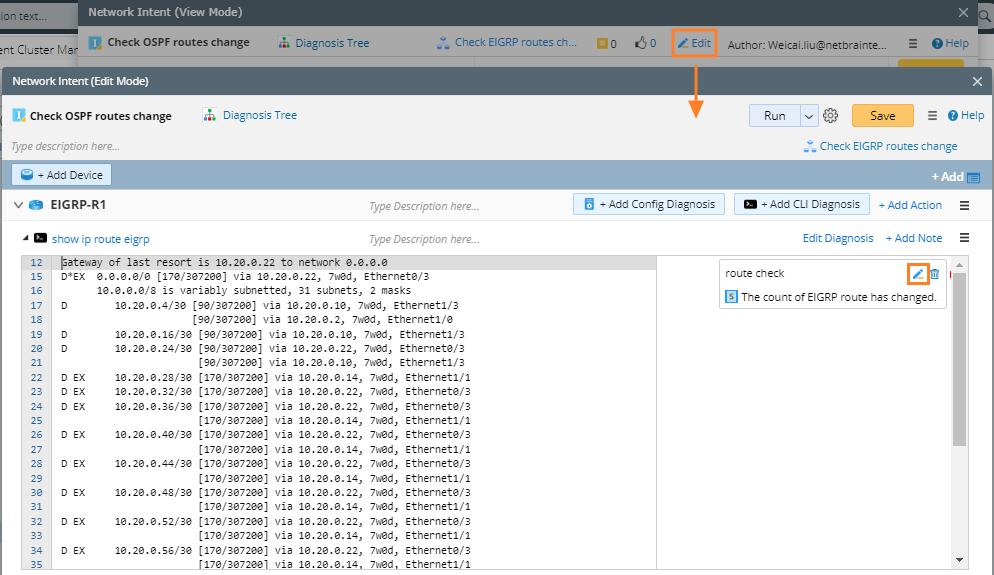Click output line 19 route 10.20.0.16/30
Viewport: 994px width, 575px height.
(x=262, y=334)
